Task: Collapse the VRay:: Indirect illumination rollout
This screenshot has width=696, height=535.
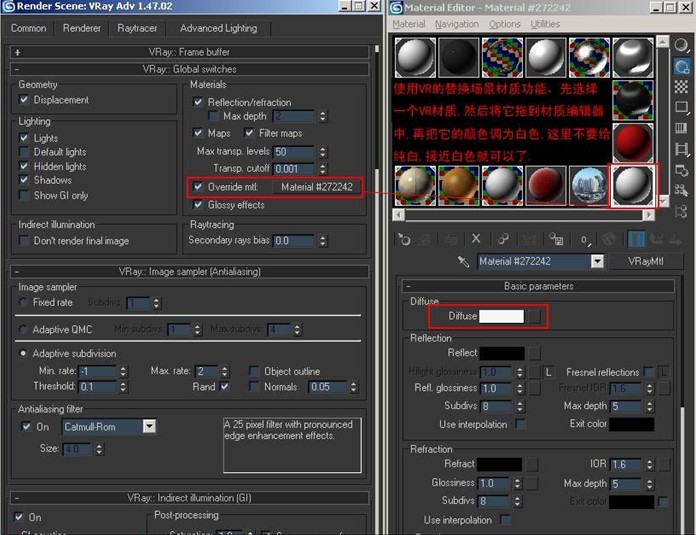Action: click(190, 498)
